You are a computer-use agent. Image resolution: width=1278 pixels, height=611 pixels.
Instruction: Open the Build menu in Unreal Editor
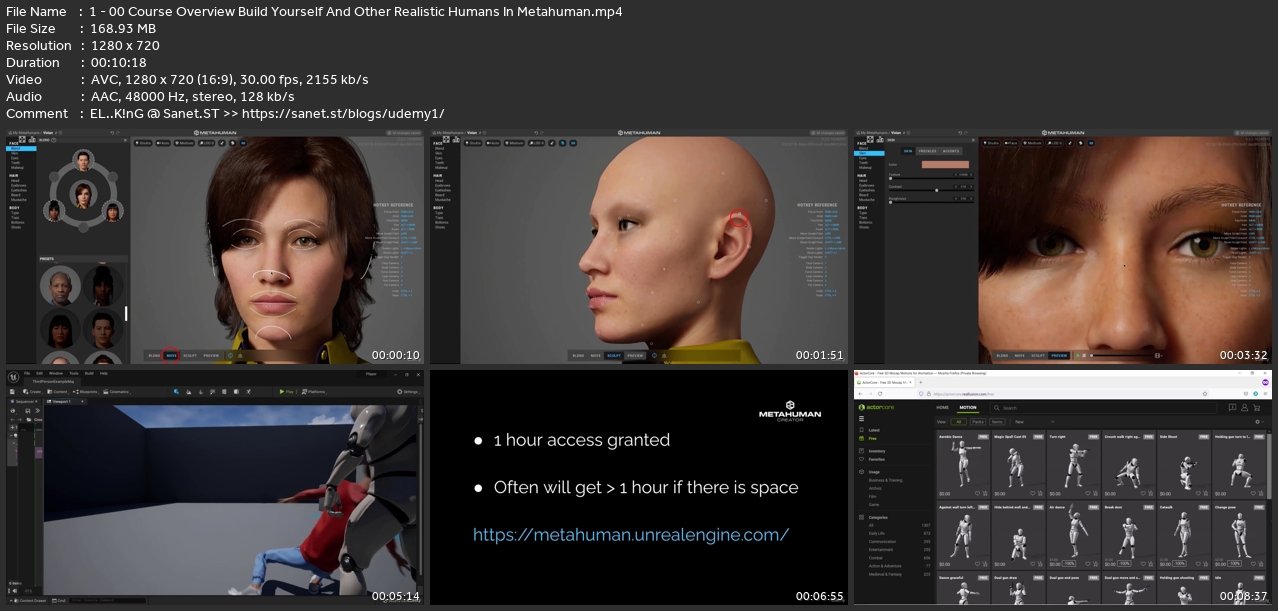point(88,373)
